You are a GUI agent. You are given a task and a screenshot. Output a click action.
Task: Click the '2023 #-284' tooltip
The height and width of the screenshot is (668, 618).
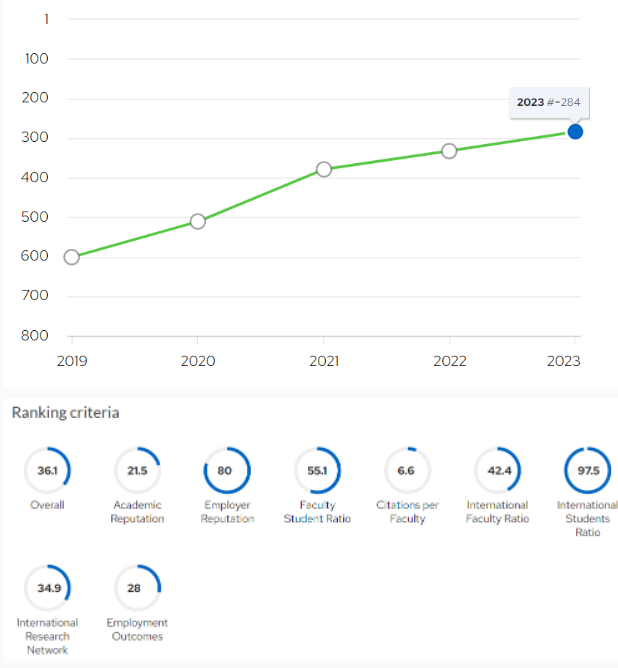click(x=549, y=103)
